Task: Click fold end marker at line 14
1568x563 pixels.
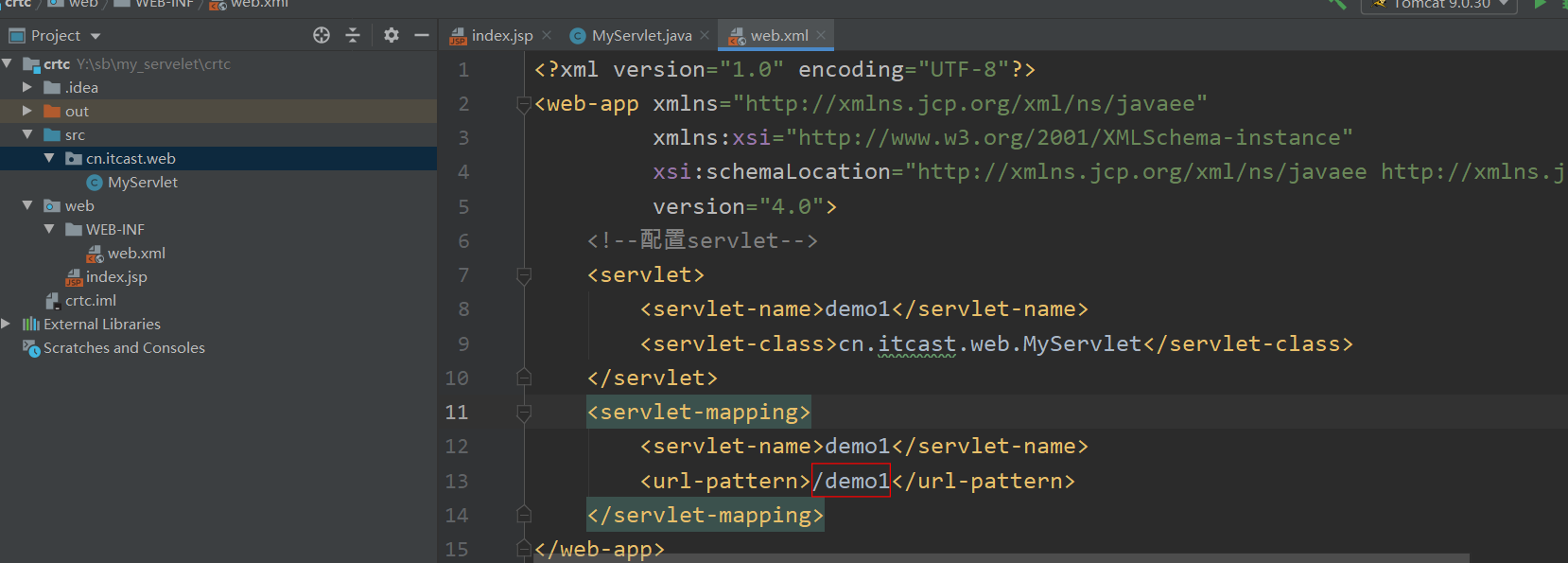Action: point(524,515)
